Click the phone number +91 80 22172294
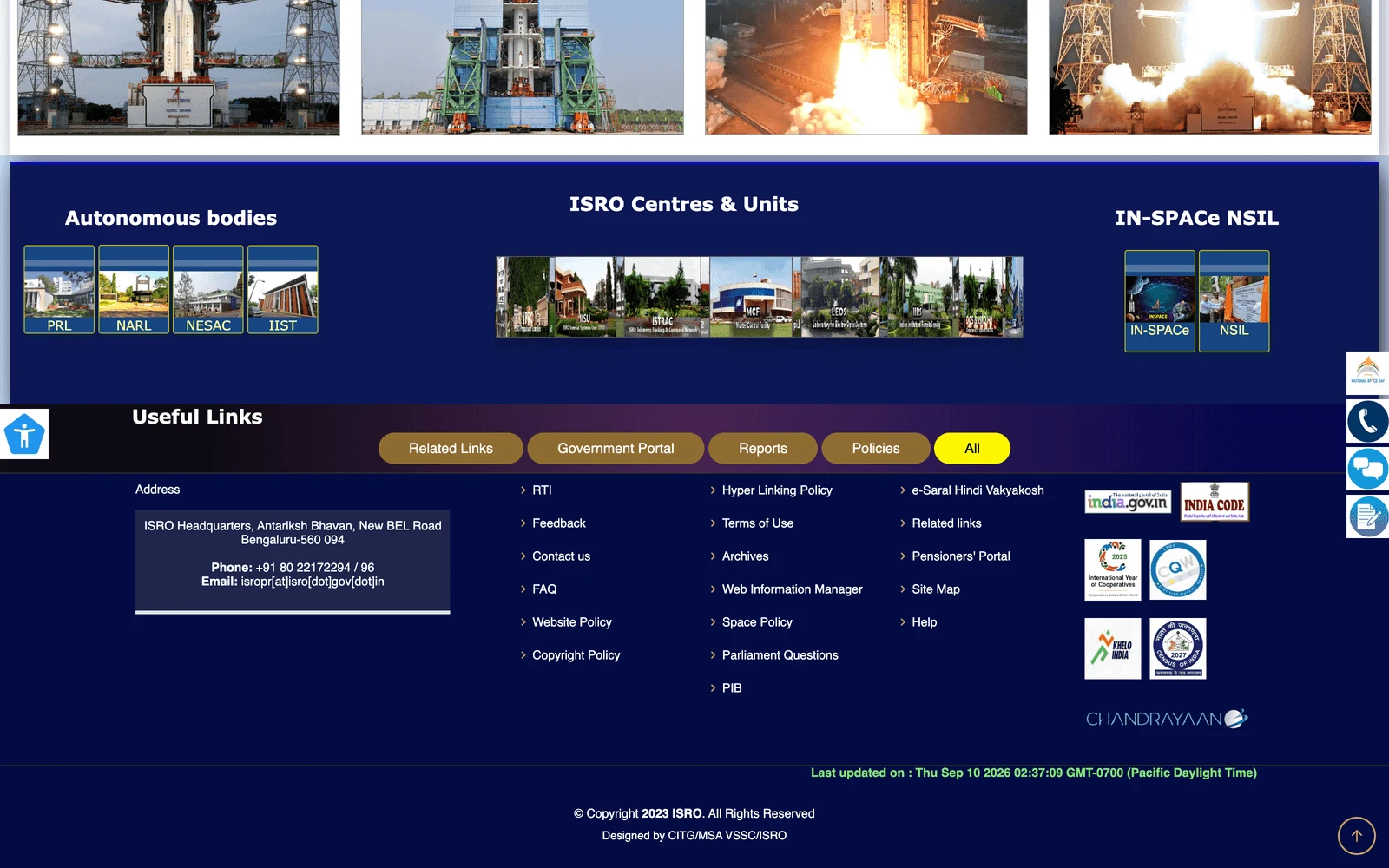 315,568
